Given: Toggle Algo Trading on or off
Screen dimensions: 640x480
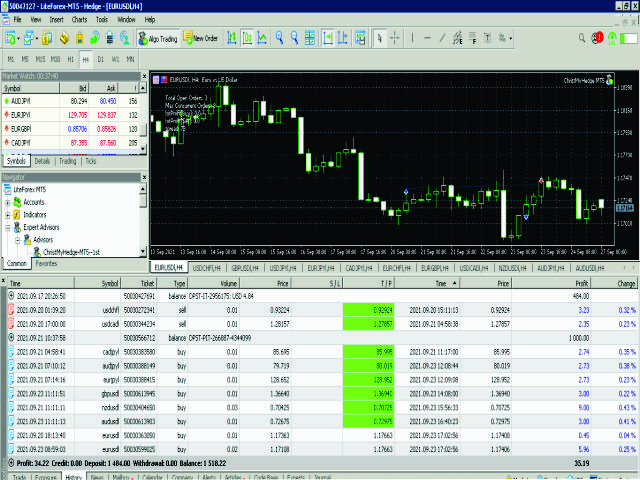Looking at the screenshot, I should [x=158, y=38].
